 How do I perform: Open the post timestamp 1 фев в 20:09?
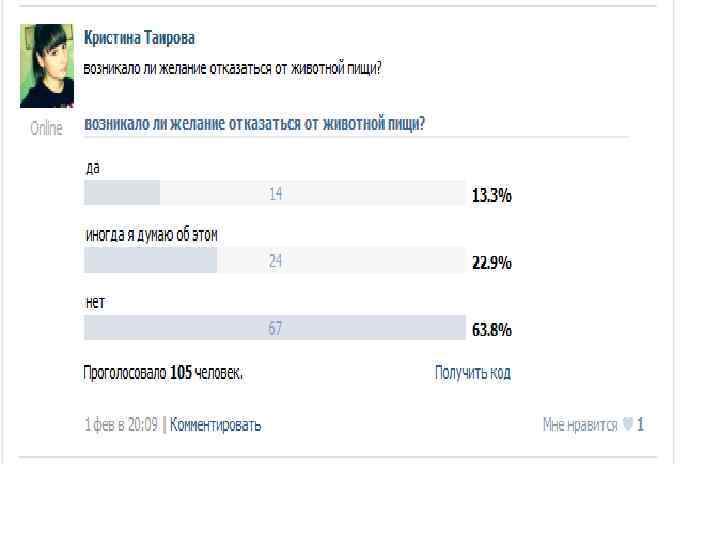coord(121,425)
